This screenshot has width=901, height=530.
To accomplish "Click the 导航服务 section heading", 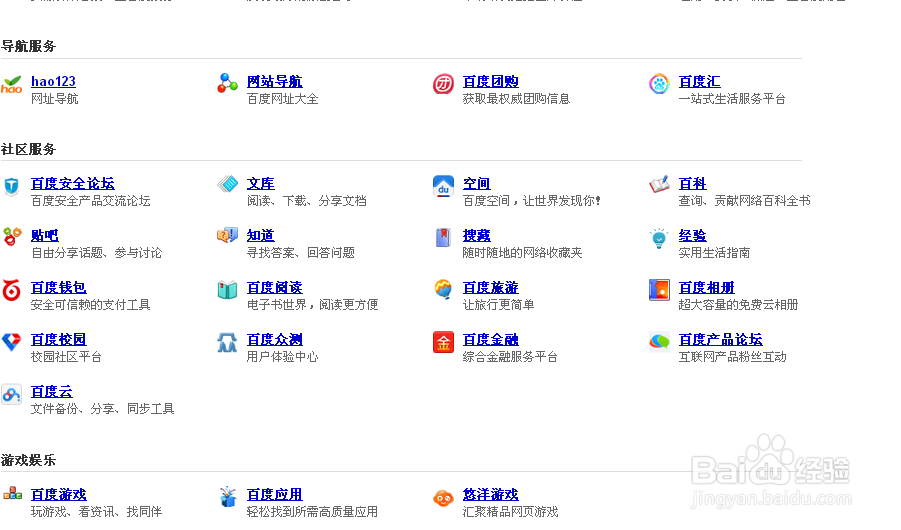I will (28, 46).
